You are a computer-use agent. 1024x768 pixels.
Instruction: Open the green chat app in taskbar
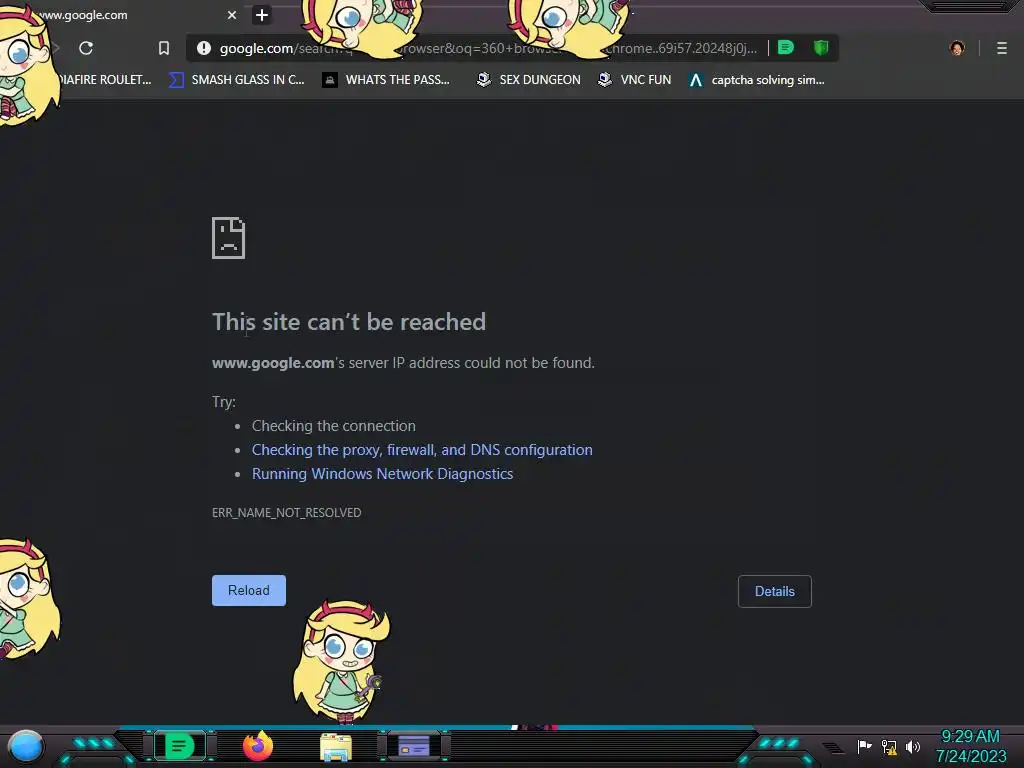pyautogui.click(x=180, y=746)
